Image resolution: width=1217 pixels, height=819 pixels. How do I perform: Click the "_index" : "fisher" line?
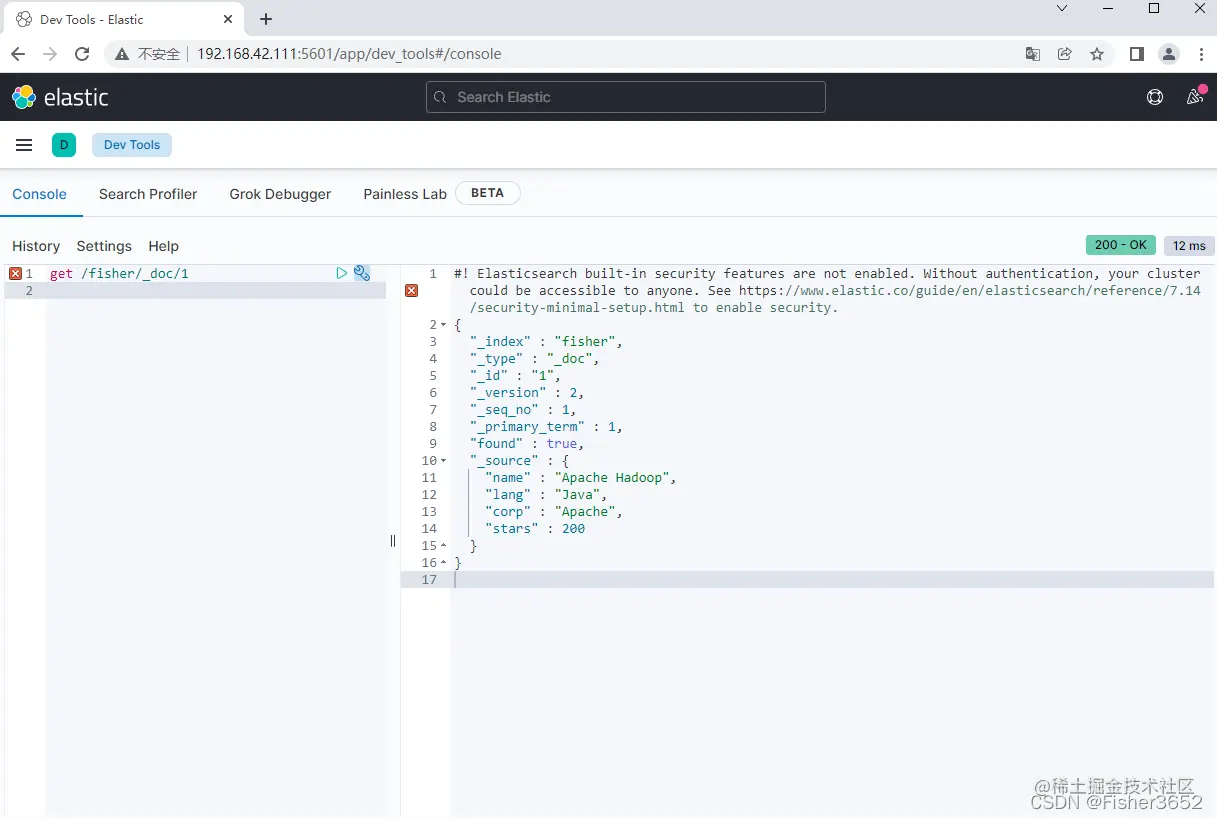tap(546, 341)
